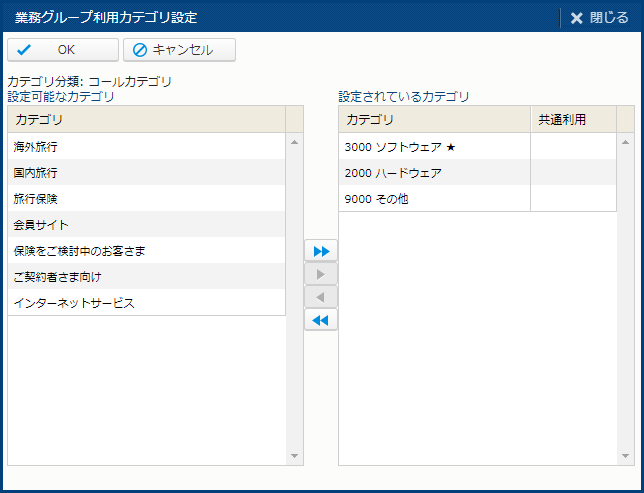The height and width of the screenshot is (493, 644).
Task: Click the add-all double right arrow button
Action: point(321,251)
